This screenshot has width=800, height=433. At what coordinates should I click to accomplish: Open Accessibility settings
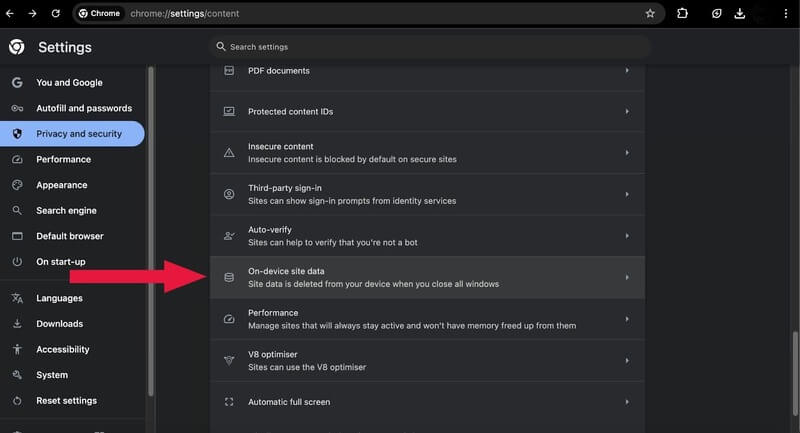pos(72,349)
